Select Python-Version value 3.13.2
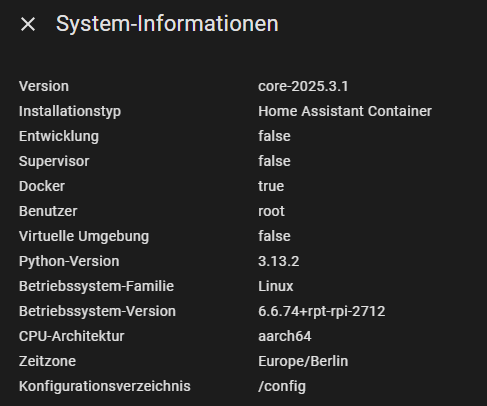This screenshot has width=487, height=406. tap(279, 261)
